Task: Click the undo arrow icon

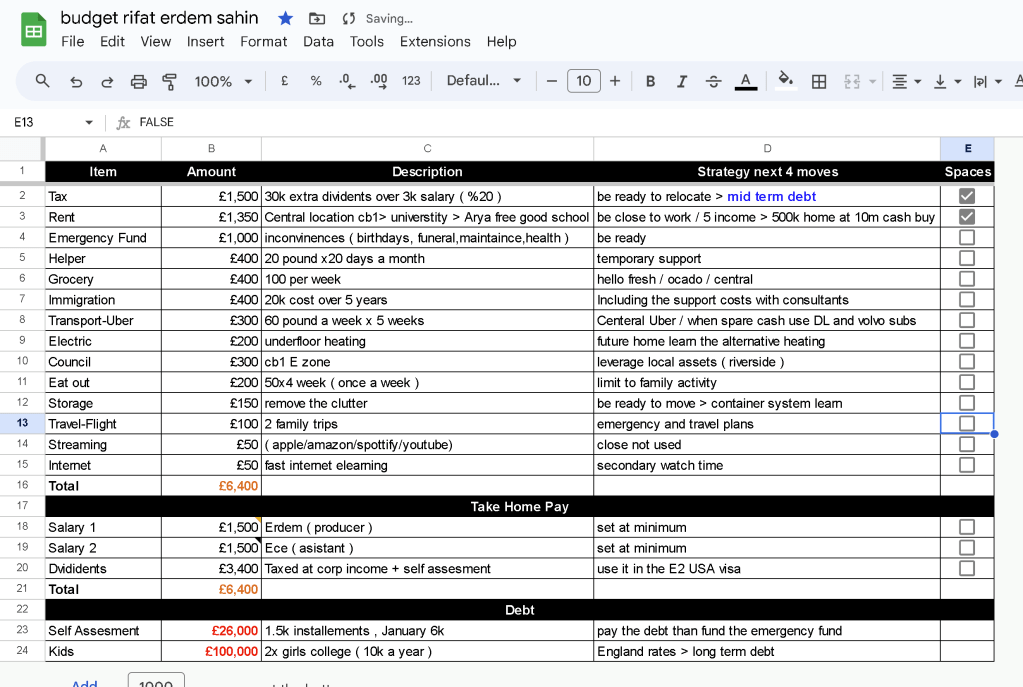Action: pos(76,82)
